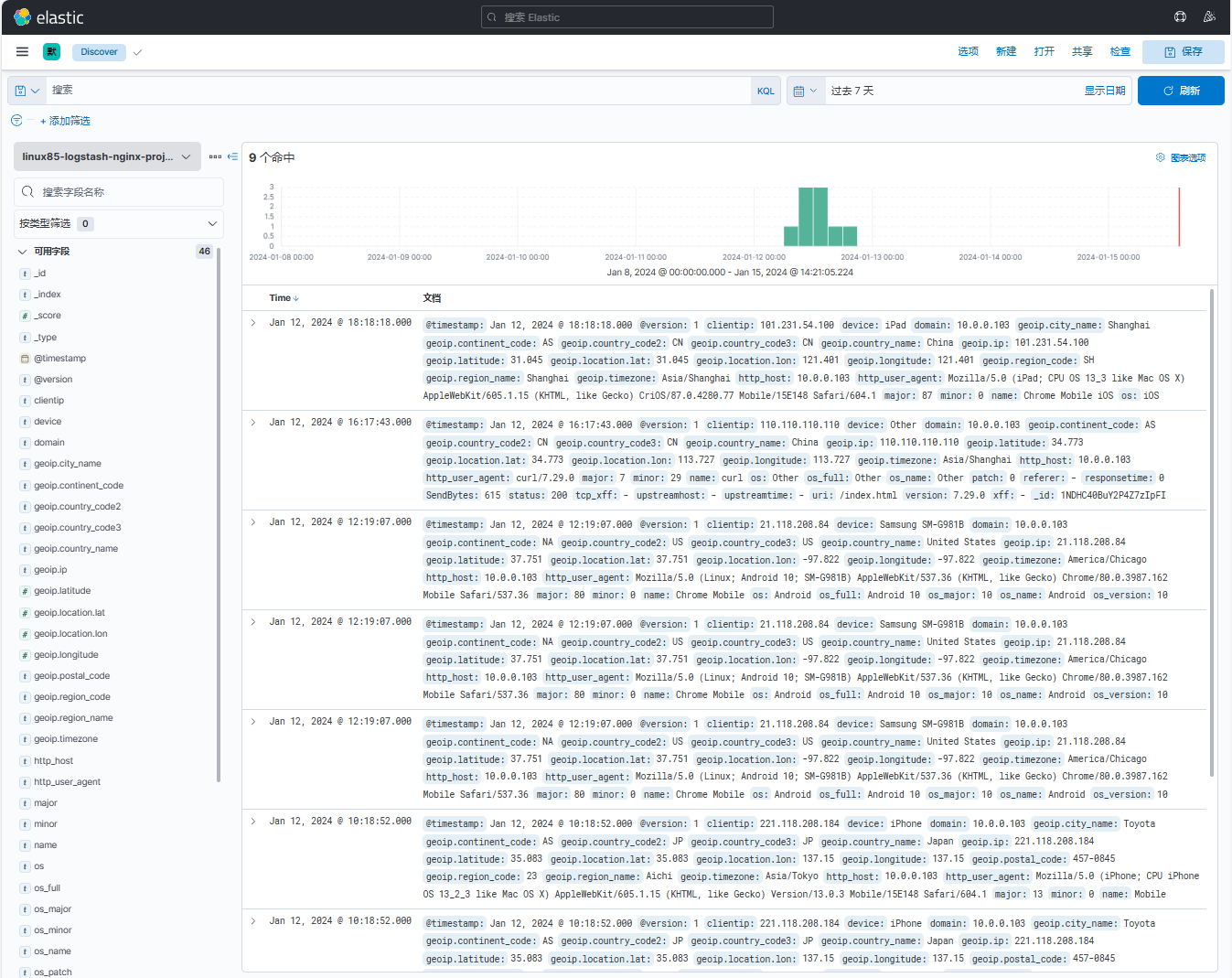1232x978 pixels.
Task: Open the 共享 menu
Action: click(x=1082, y=52)
